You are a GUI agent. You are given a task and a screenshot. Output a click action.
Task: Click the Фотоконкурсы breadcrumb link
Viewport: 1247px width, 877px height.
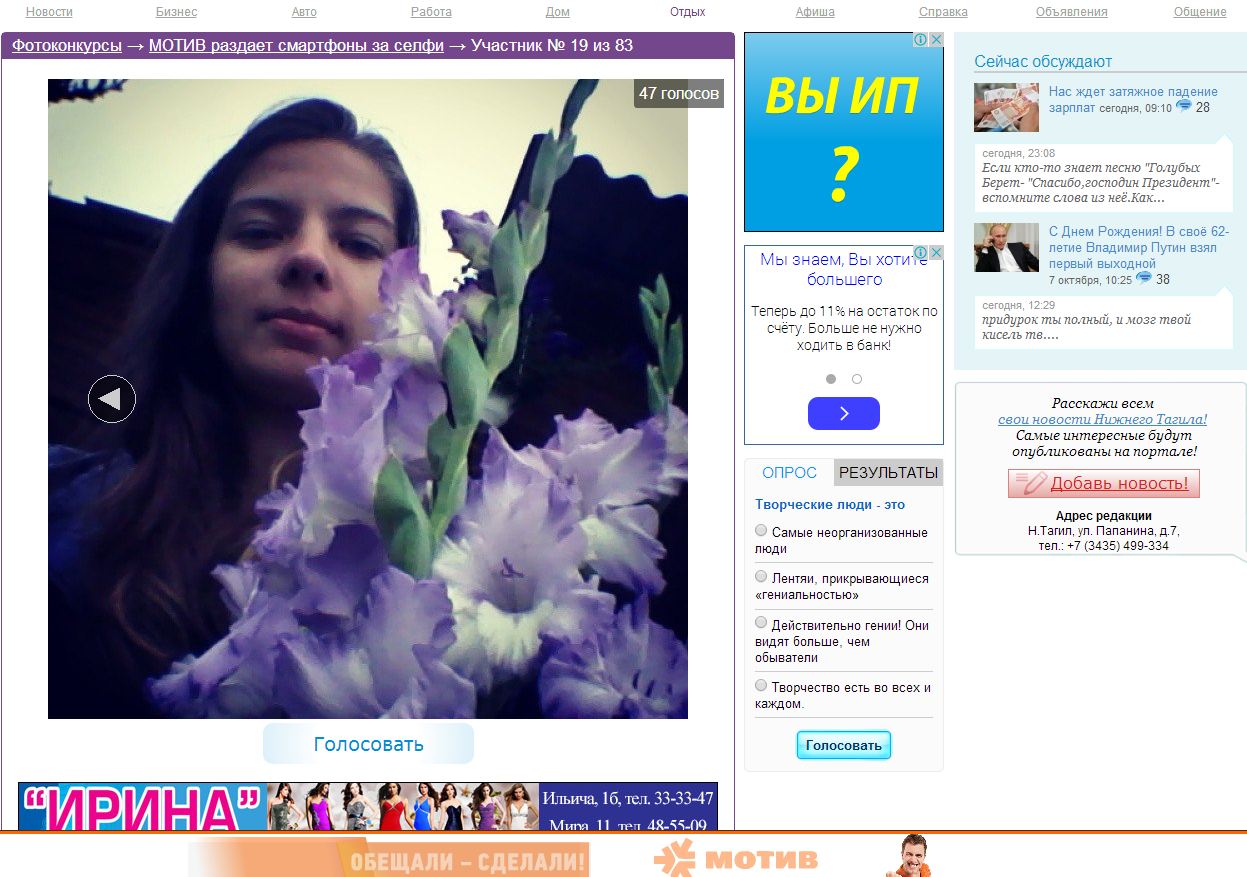[67, 45]
